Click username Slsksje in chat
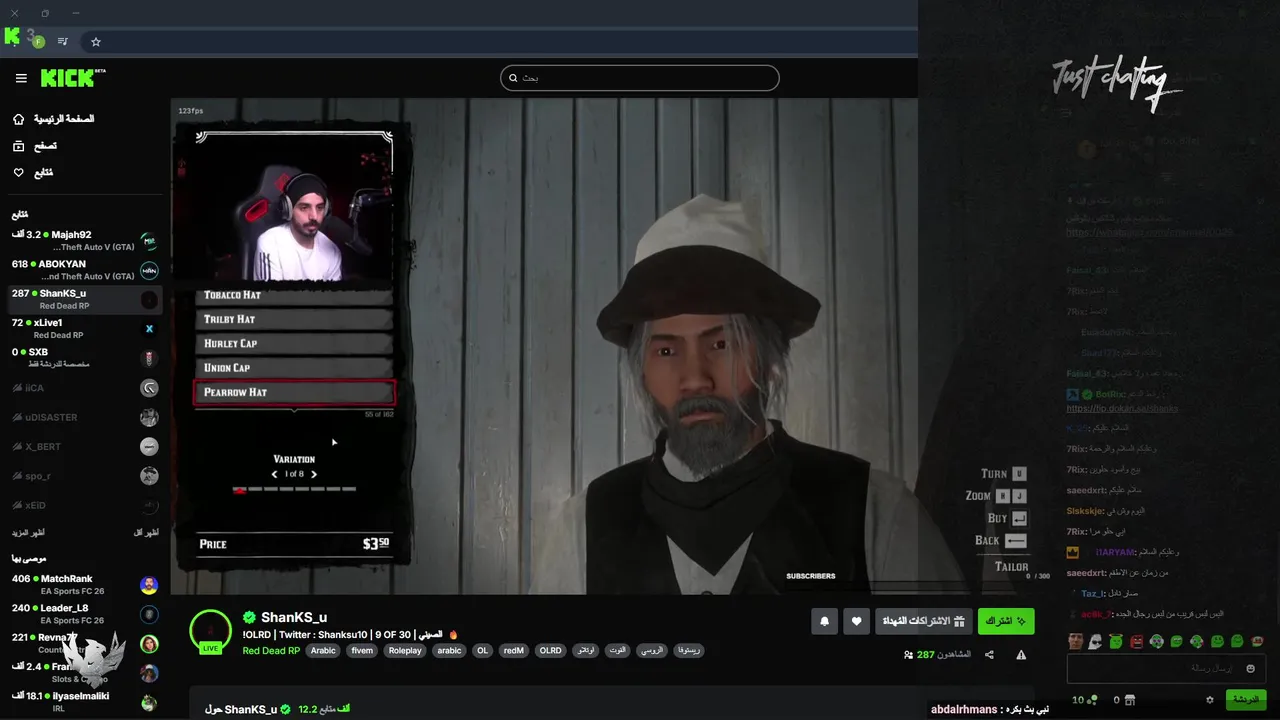The height and width of the screenshot is (720, 1280). 1085,511
